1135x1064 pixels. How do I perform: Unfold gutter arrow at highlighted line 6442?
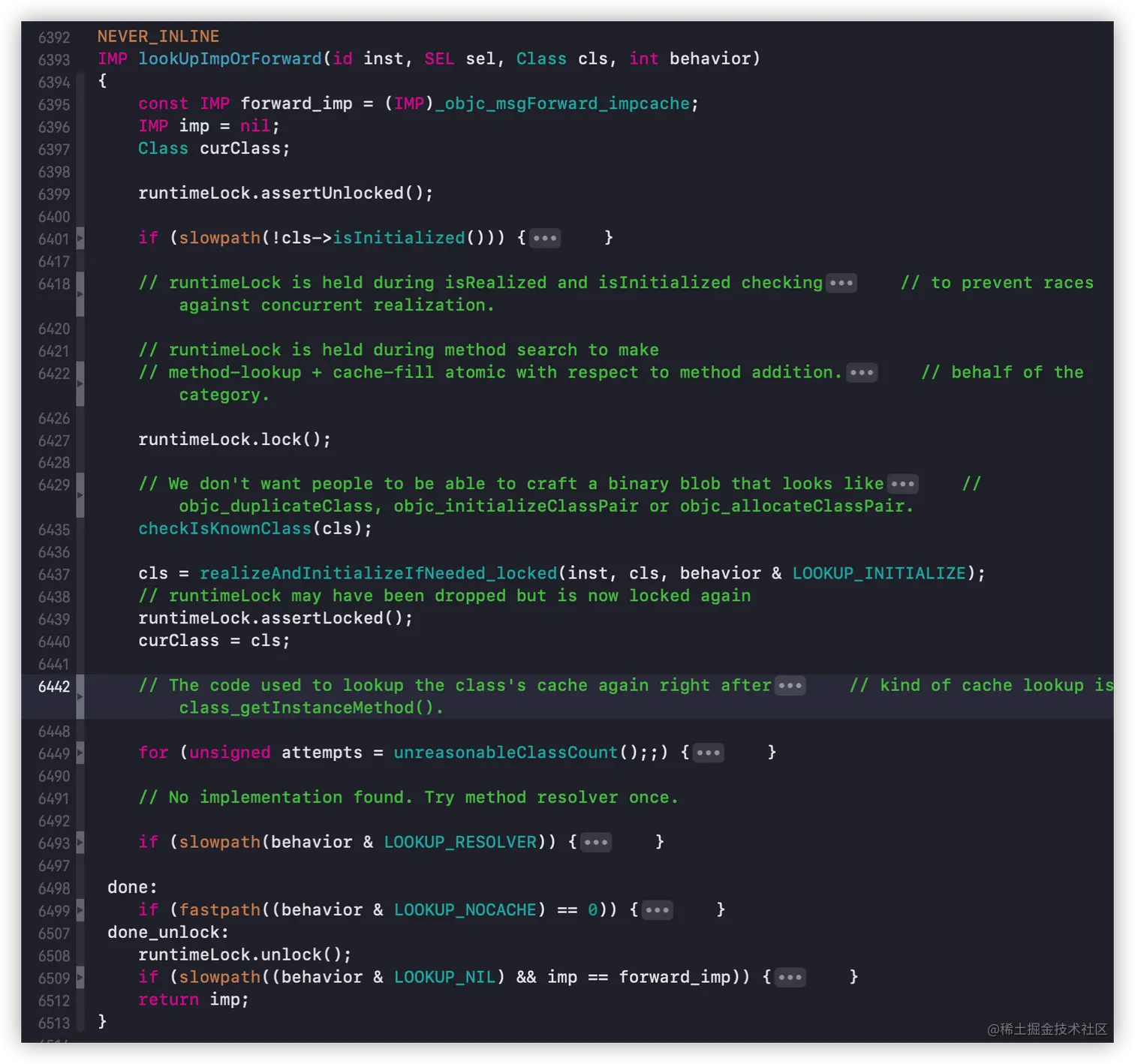[80, 697]
